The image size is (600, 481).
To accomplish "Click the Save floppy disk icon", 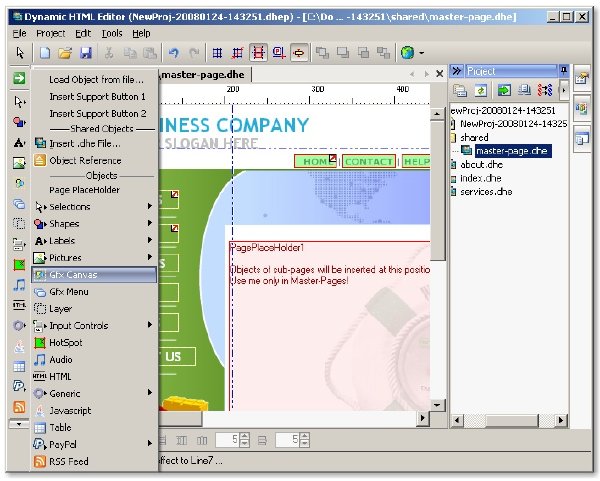I will 86,53.
